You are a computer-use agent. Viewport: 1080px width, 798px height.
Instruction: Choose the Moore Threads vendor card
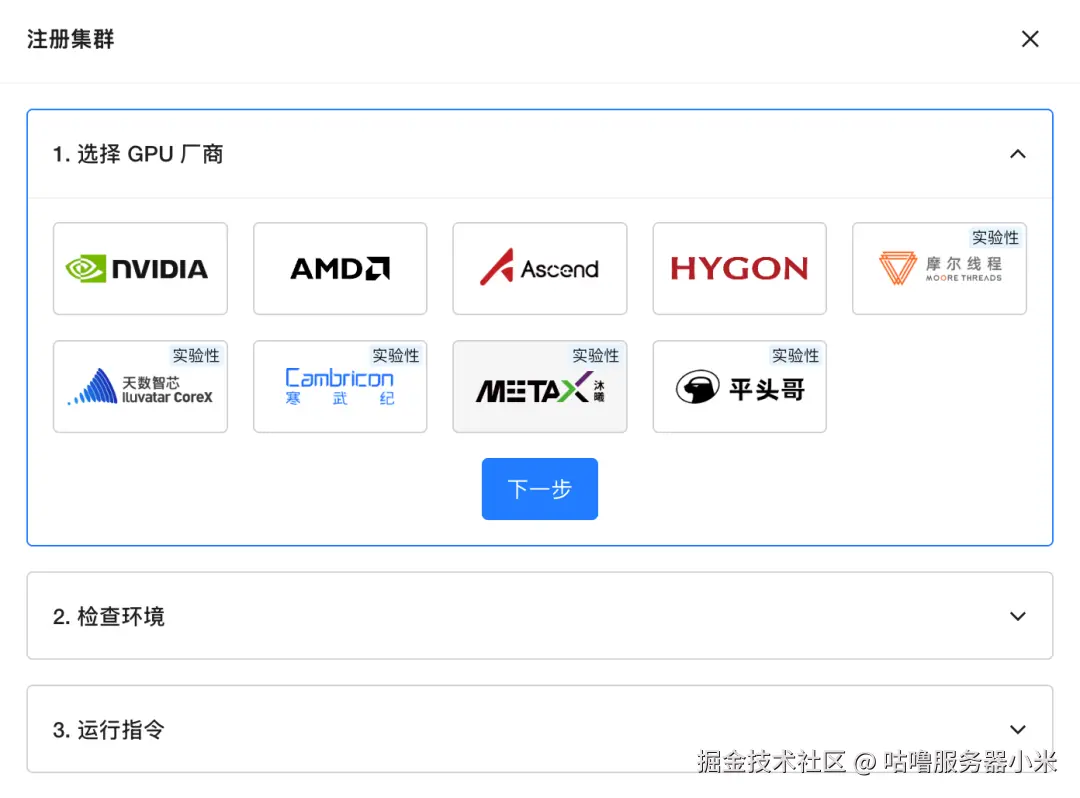(939, 269)
